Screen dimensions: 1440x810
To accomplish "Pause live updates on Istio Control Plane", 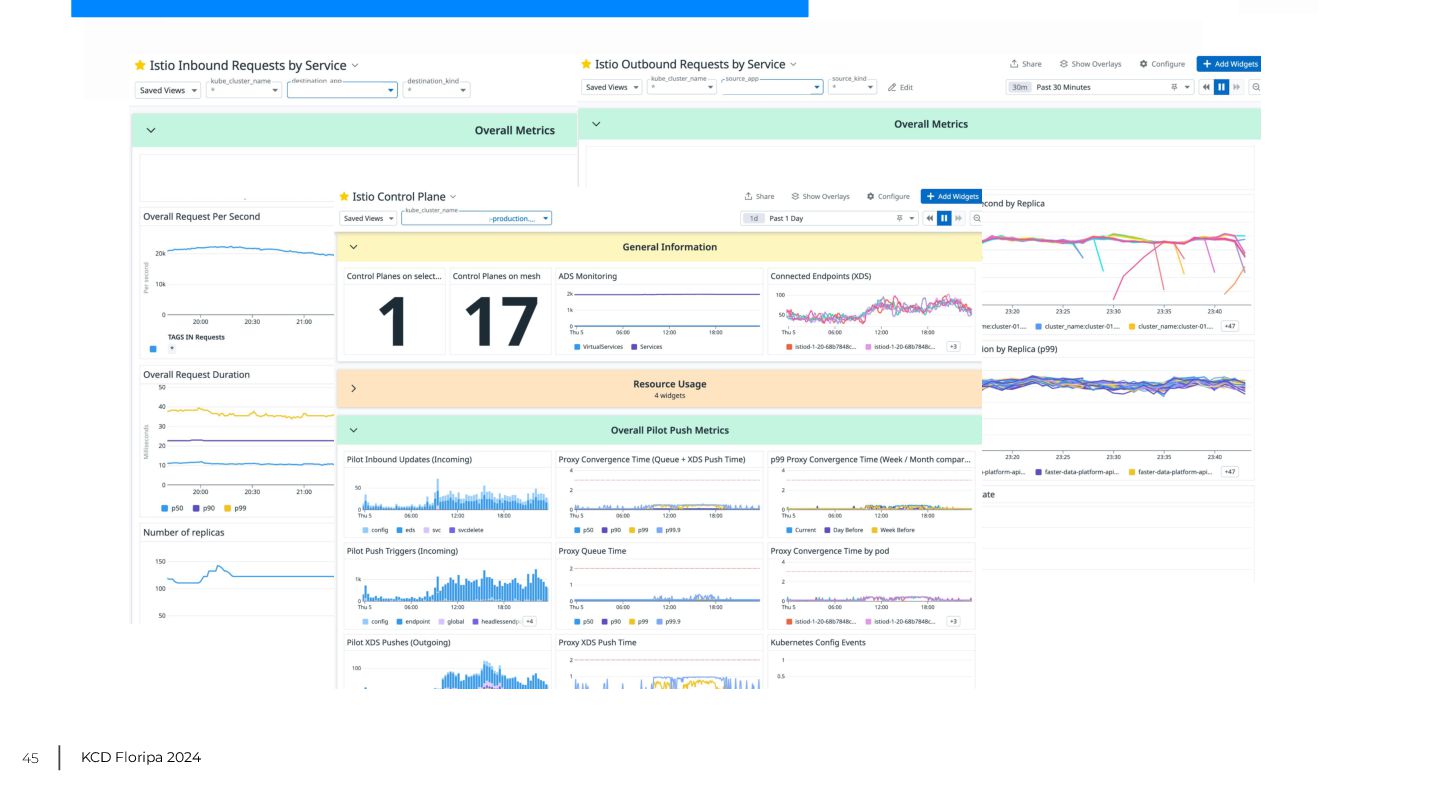I will click(x=944, y=218).
